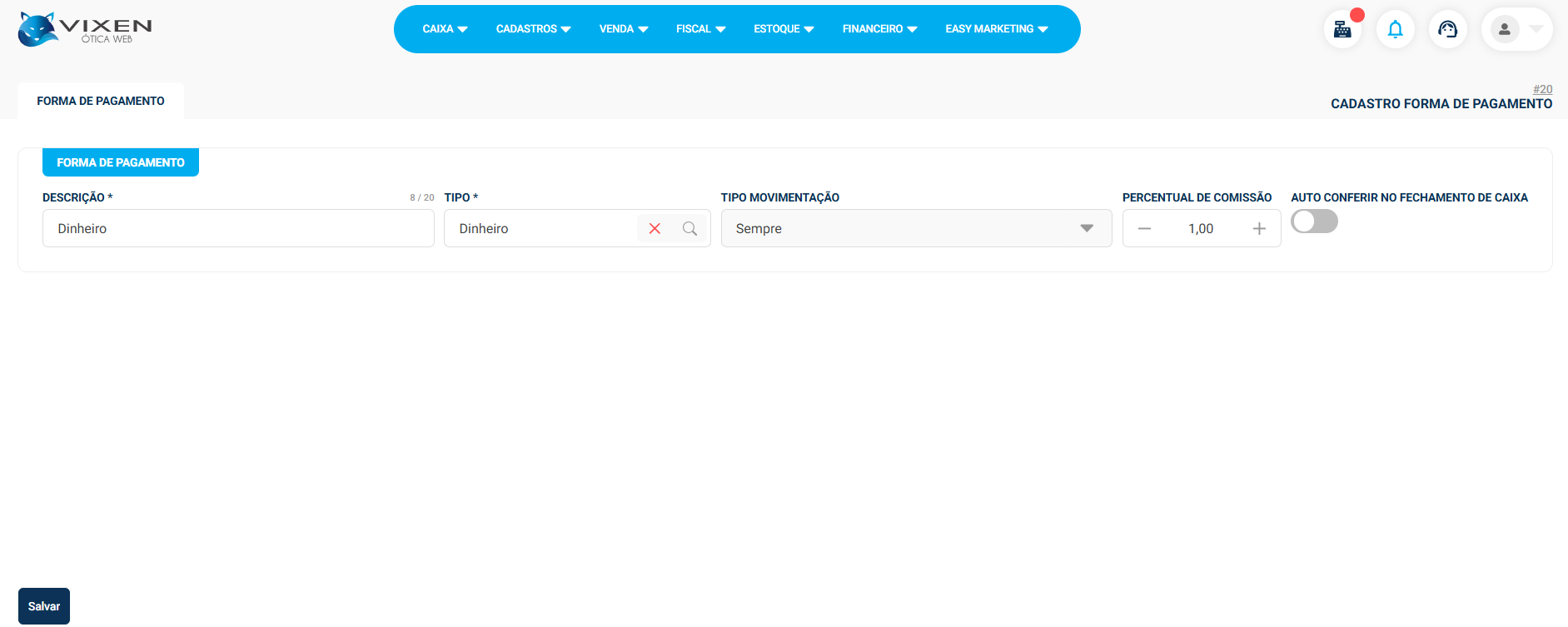
Task: Clear the Tipo field with red X
Action: click(x=655, y=228)
